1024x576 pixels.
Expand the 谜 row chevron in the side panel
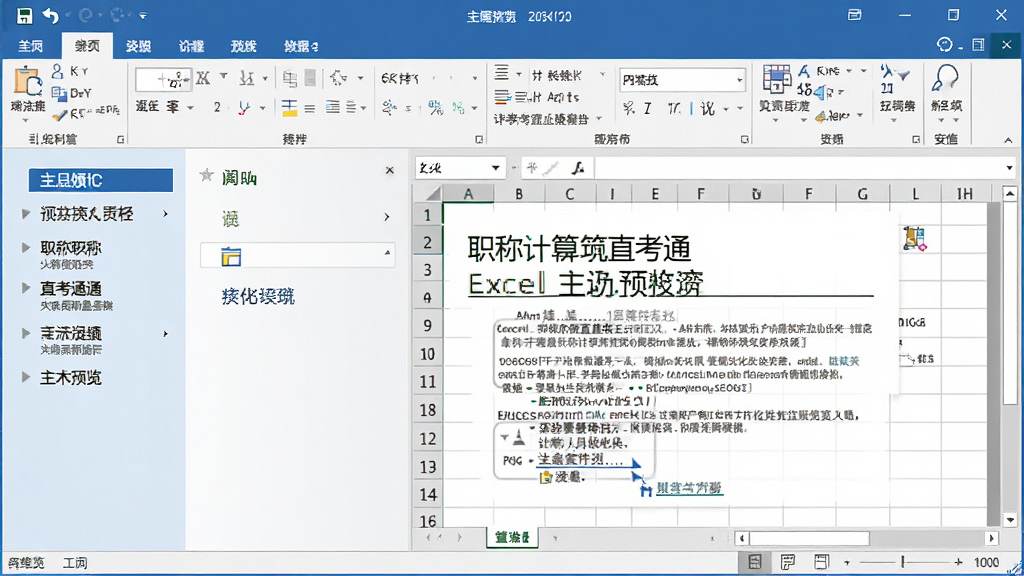pos(387,217)
